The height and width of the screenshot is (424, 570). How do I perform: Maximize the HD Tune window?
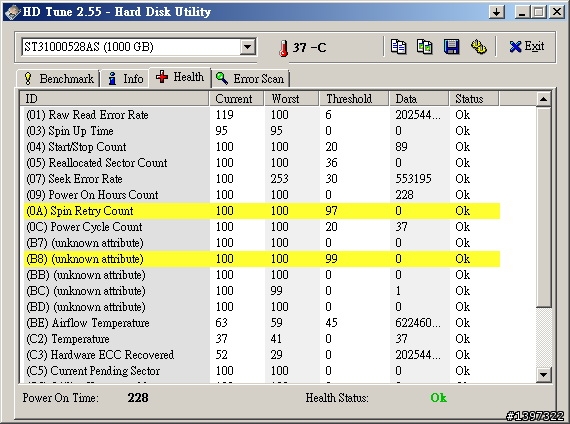pos(539,12)
